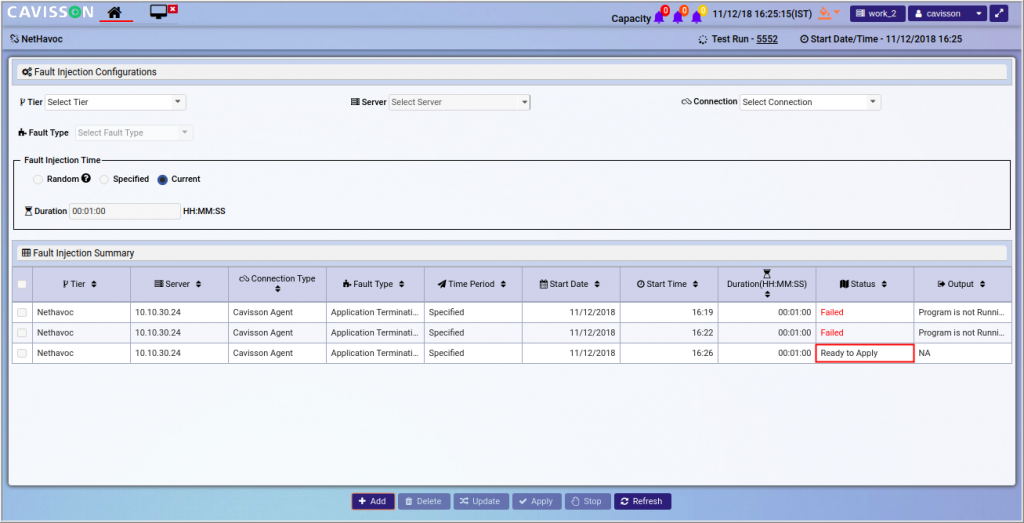This screenshot has width=1024, height=523.
Task: Open the Select Fault Type dropdown
Action: pos(134,133)
